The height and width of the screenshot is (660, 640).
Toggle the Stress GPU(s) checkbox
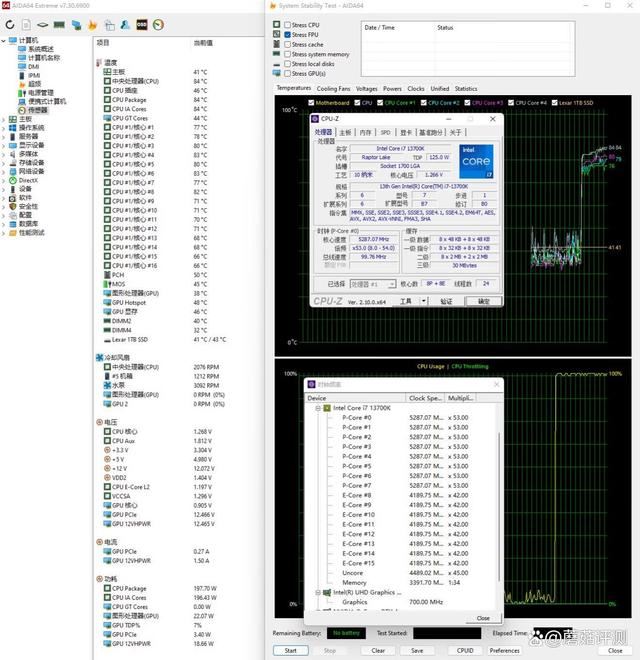point(288,73)
